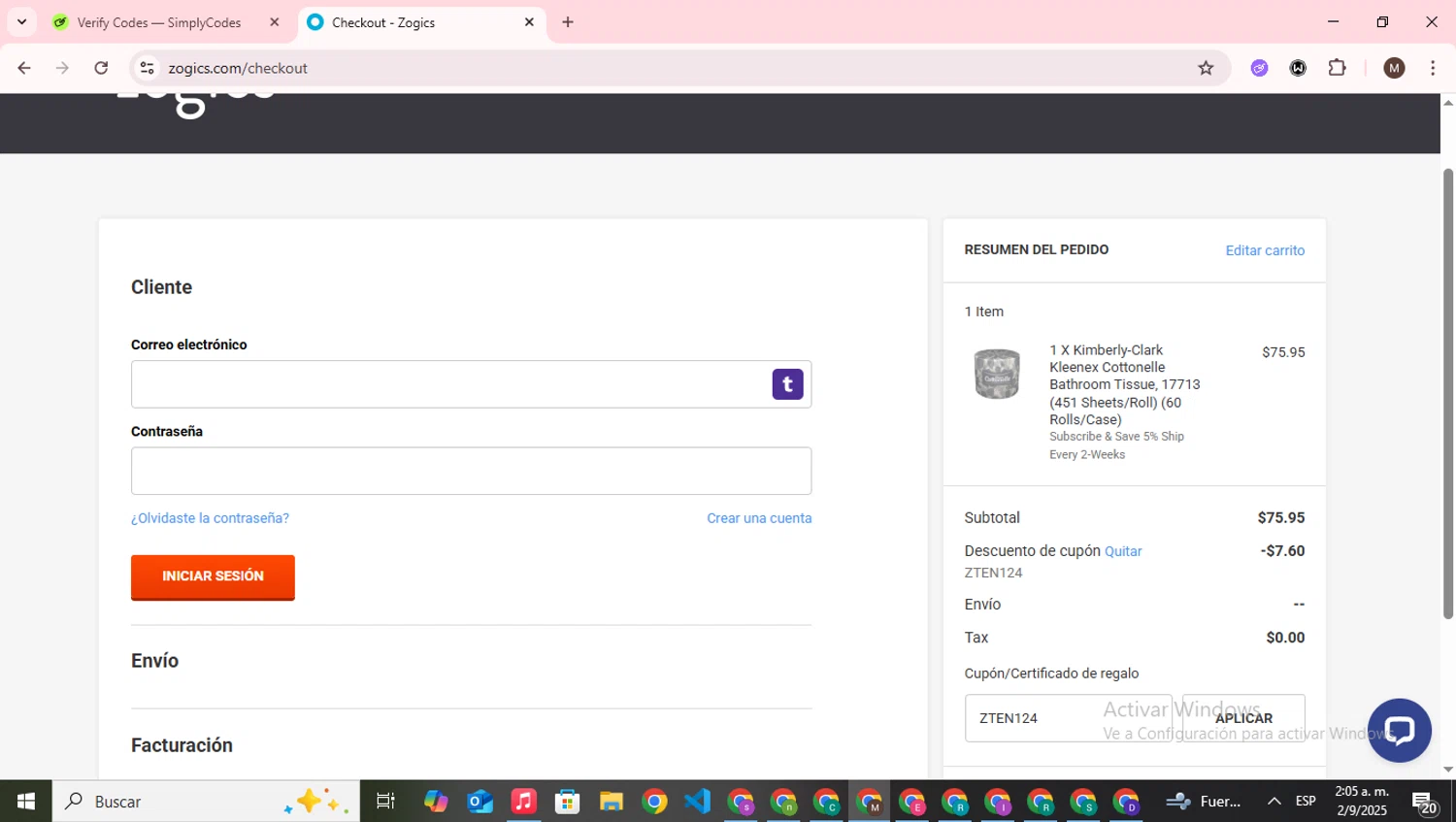Click the browser forward arrow

tap(62, 68)
